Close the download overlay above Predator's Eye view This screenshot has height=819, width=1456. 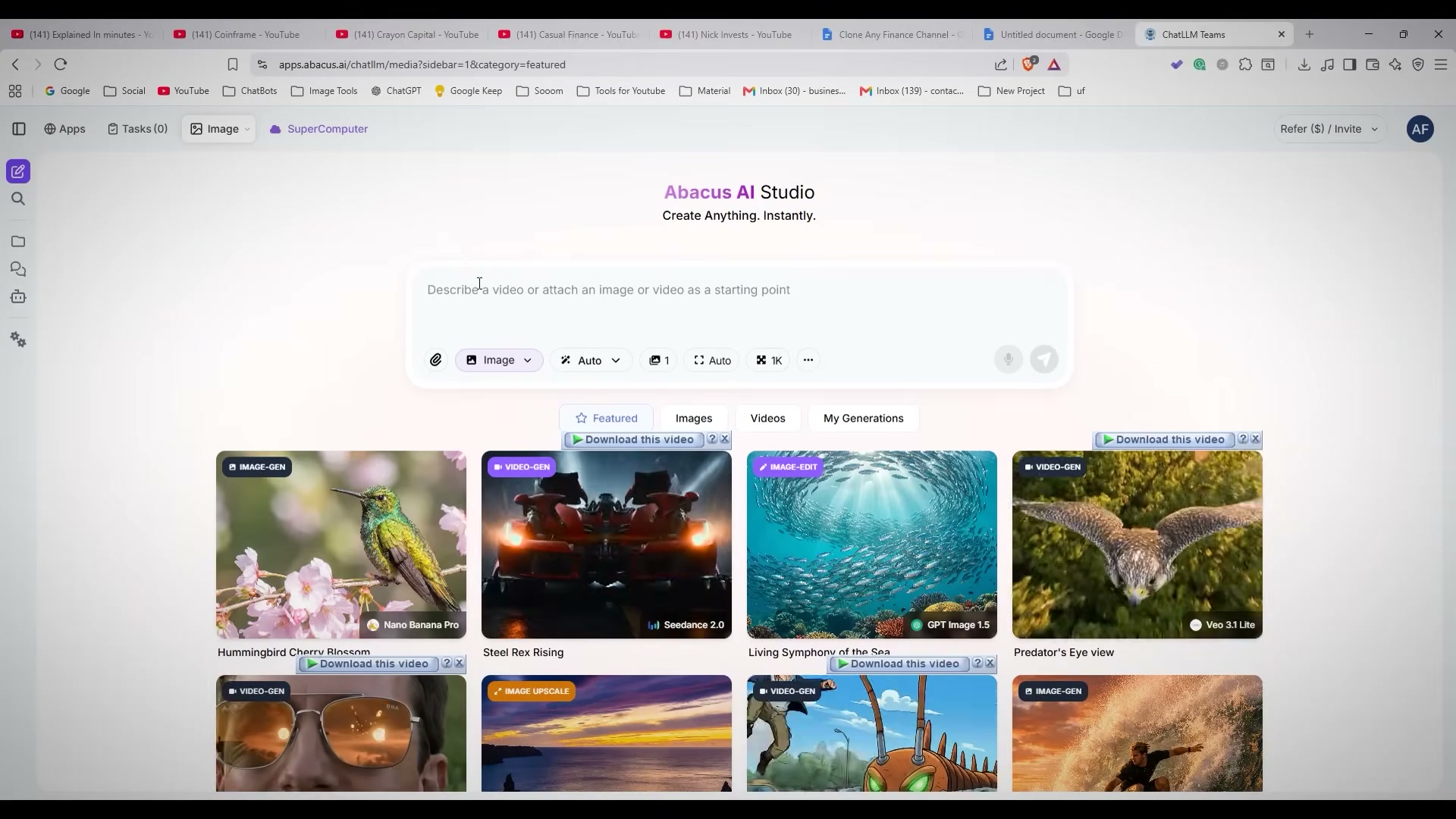tap(1256, 439)
